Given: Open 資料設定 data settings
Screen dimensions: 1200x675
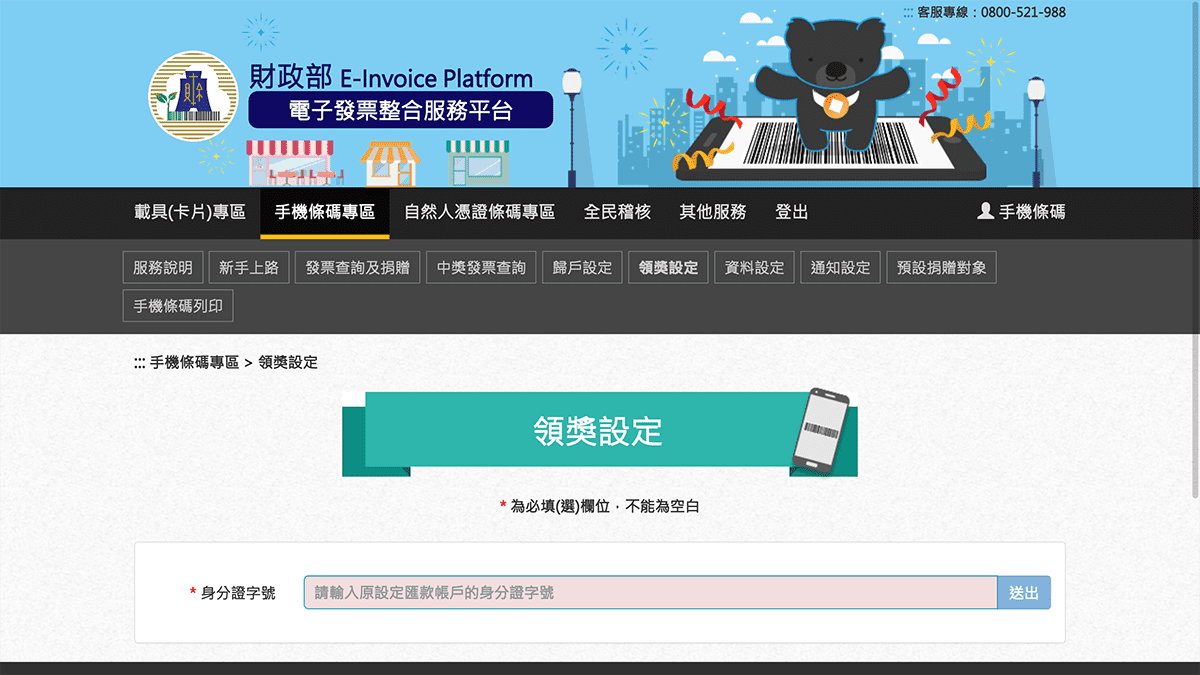Looking at the screenshot, I should coord(754,266).
